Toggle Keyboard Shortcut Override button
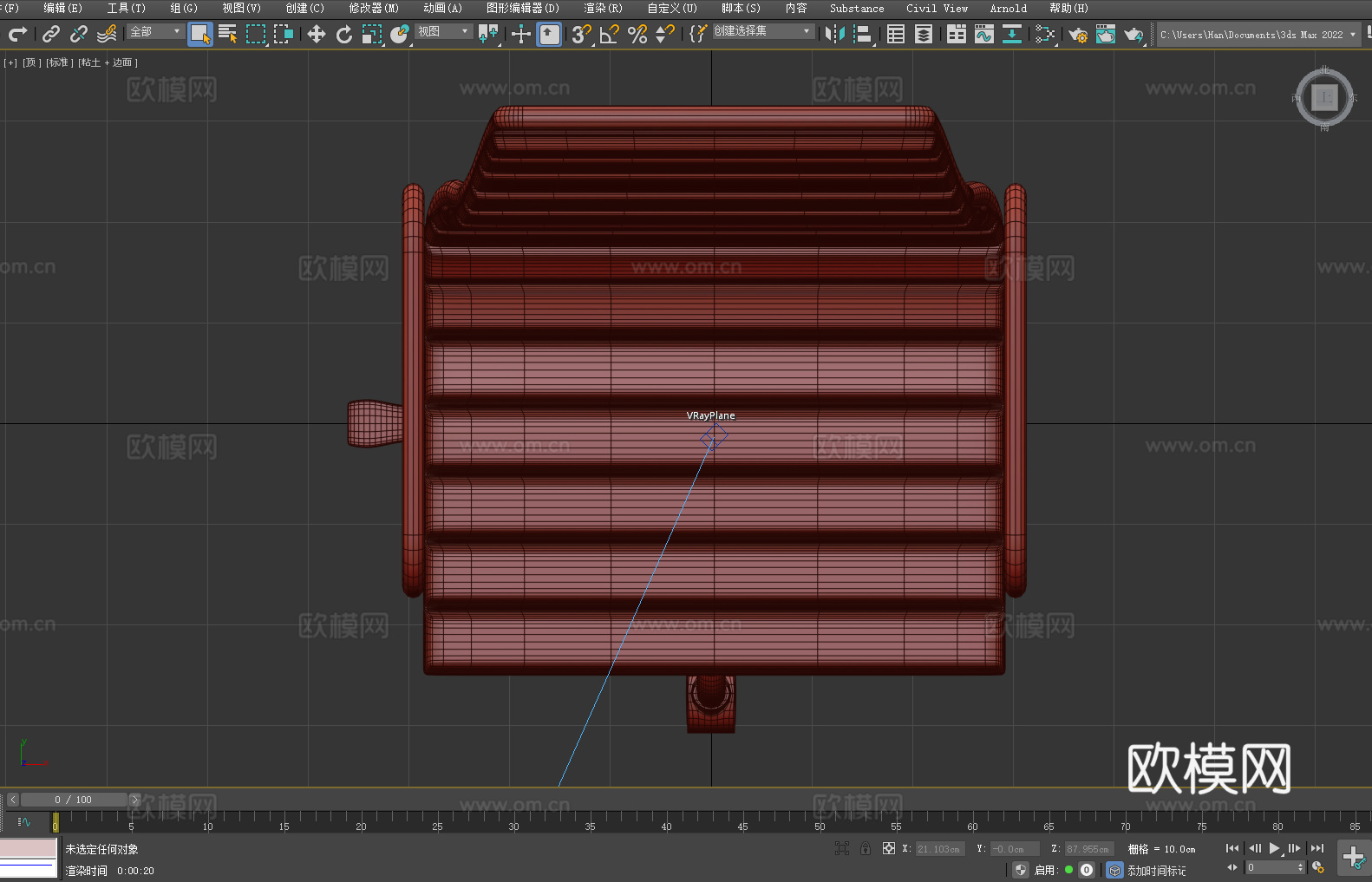 (x=549, y=34)
